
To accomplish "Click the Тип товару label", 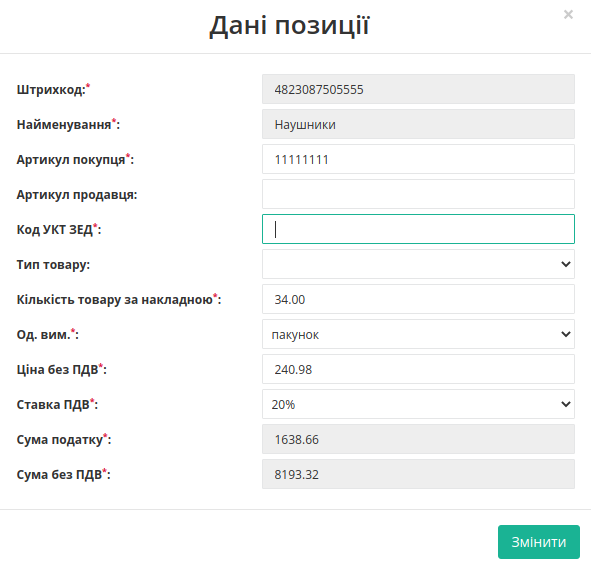I will pos(53,265).
